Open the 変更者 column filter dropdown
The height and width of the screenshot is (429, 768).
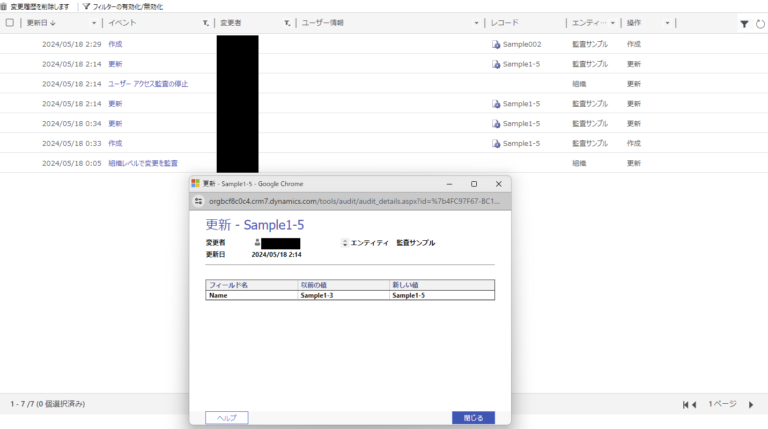(286, 22)
